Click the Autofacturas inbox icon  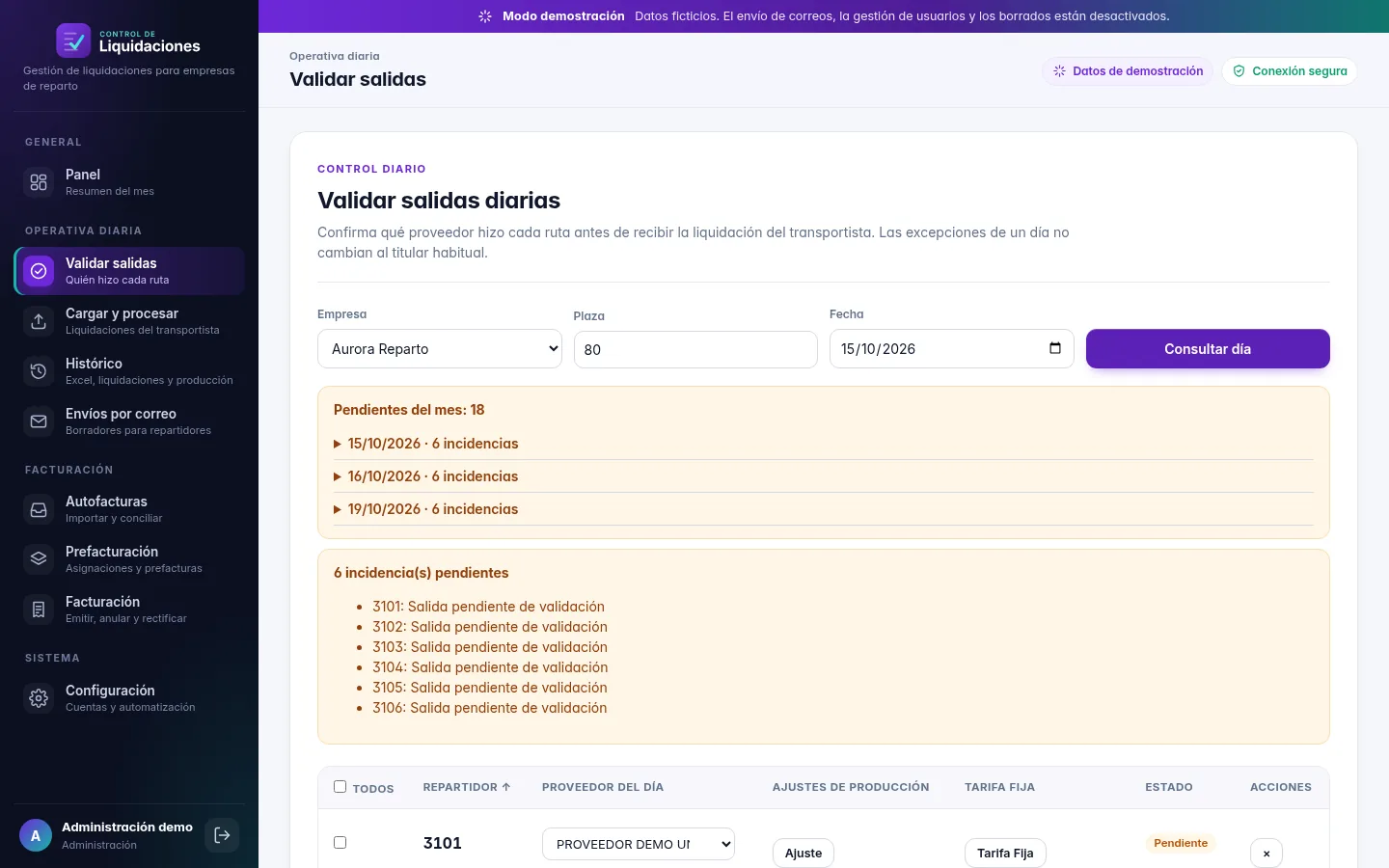(39, 509)
